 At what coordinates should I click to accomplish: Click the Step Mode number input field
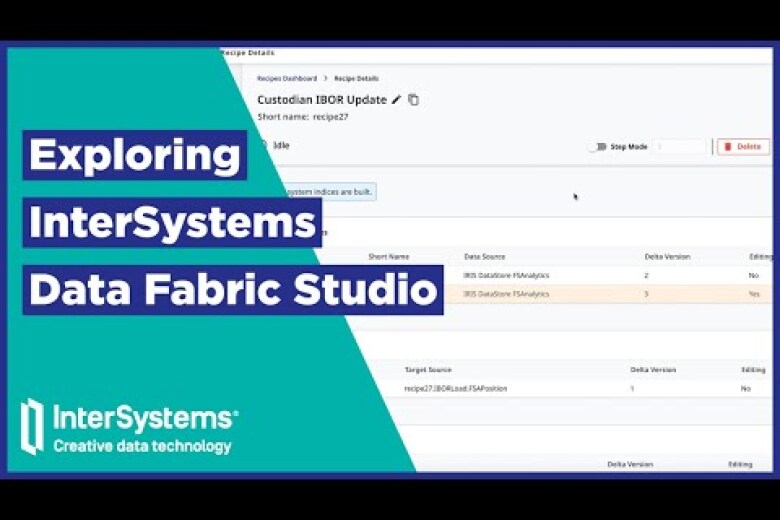[x=680, y=147]
